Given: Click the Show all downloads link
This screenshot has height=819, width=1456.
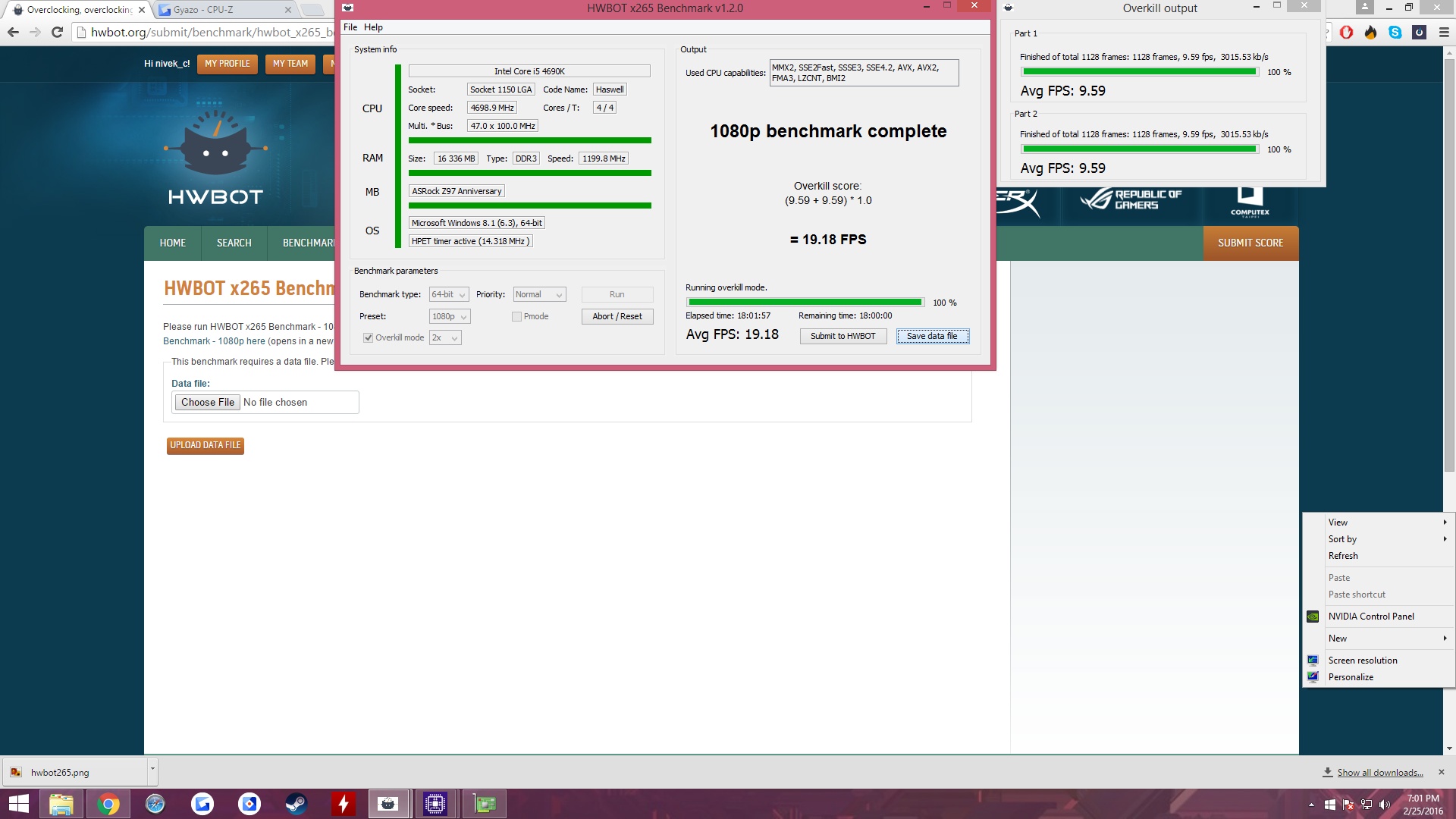Looking at the screenshot, I should pos(1379,773).
